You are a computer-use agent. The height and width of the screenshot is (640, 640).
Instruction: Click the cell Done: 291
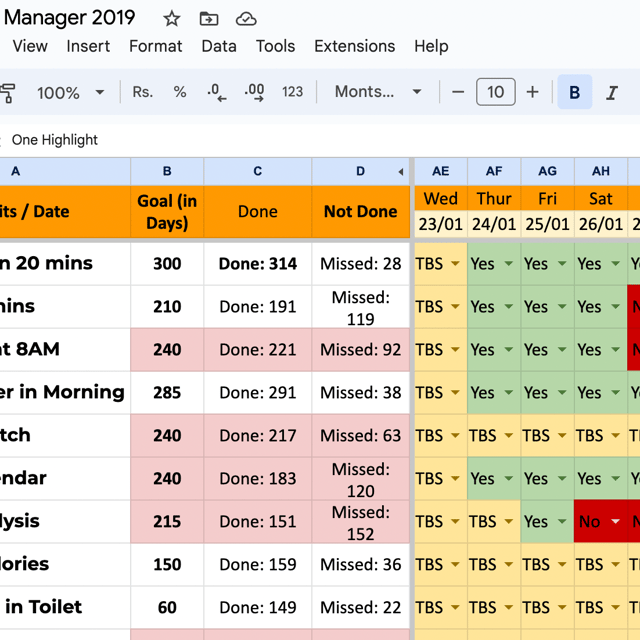[x=258, y=393]
